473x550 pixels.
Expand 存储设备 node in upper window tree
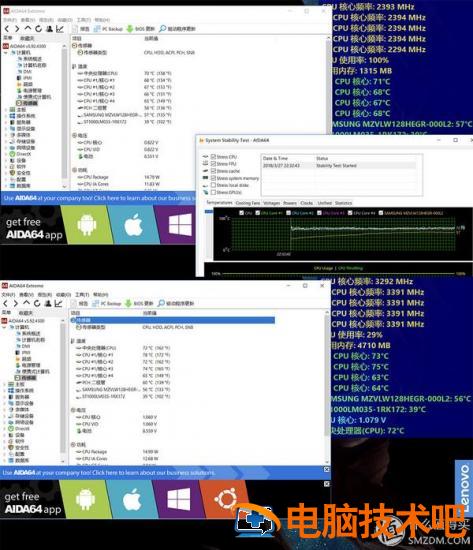pos(6,141)
